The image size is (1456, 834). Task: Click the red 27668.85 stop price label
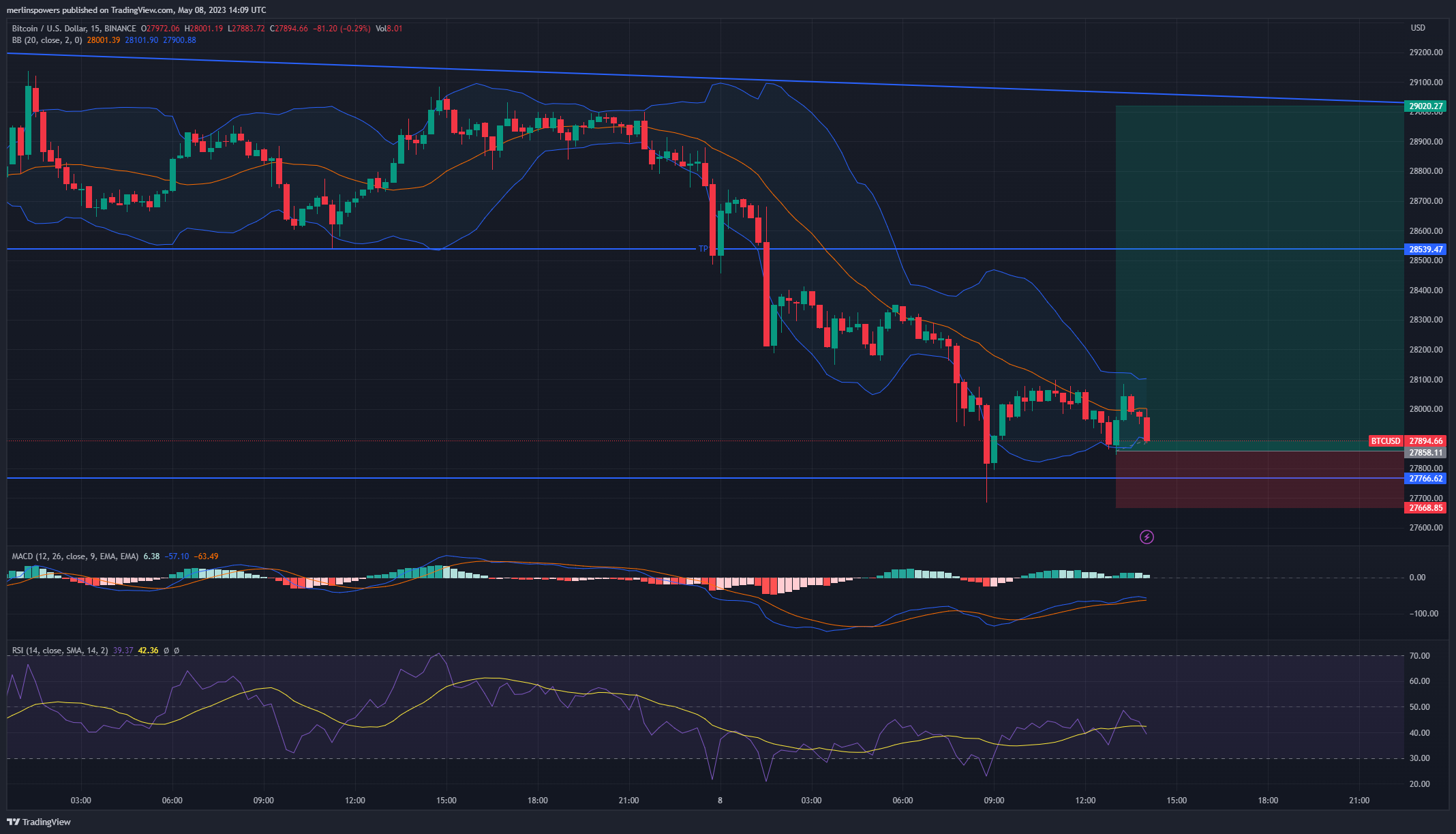(x=1425, y=508)
